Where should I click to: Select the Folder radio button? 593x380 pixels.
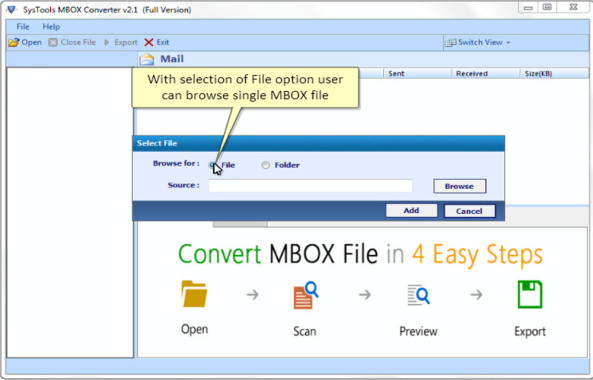[x=265, y=165]
